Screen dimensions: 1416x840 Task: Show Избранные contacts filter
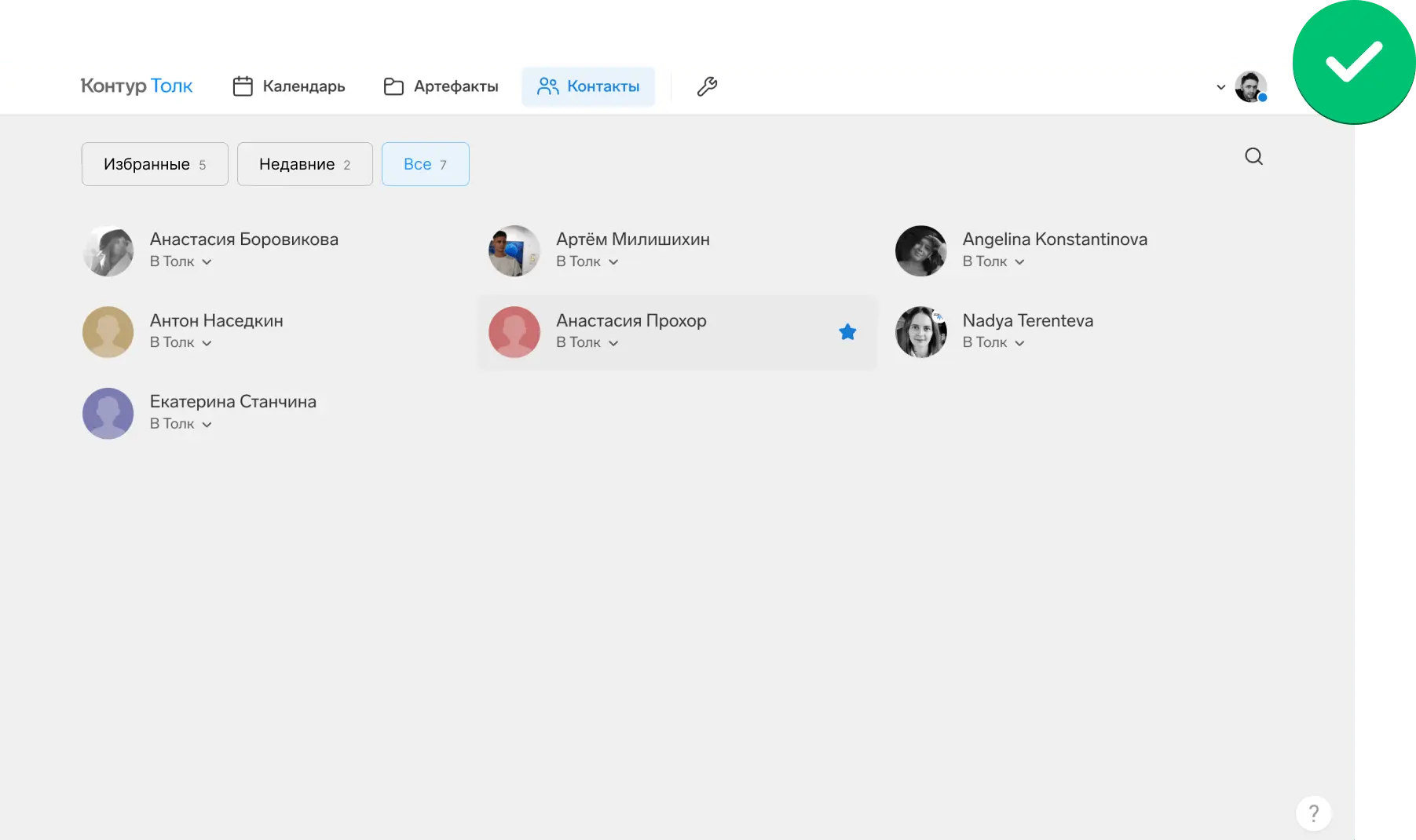coord(155,164)
